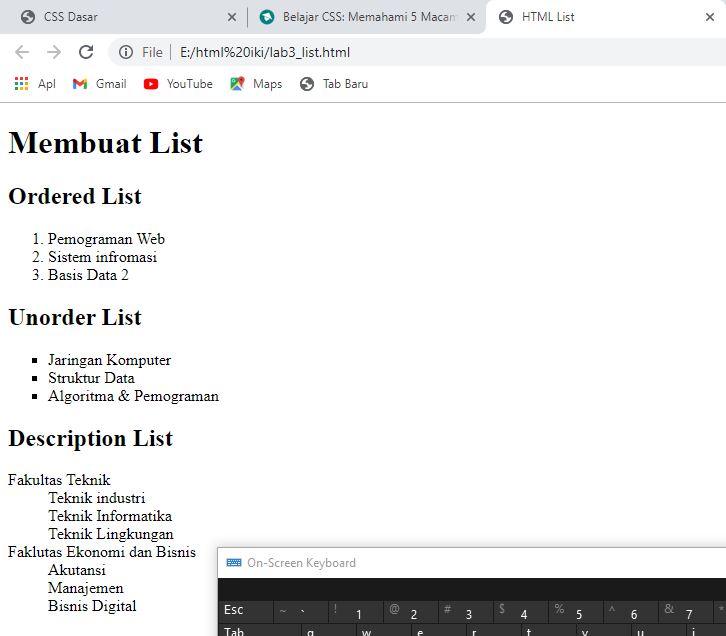The height and width of the screenshot is (636, 726).
Task: Click the Sistem infromasi list item
Action: [x=102, y=257]
